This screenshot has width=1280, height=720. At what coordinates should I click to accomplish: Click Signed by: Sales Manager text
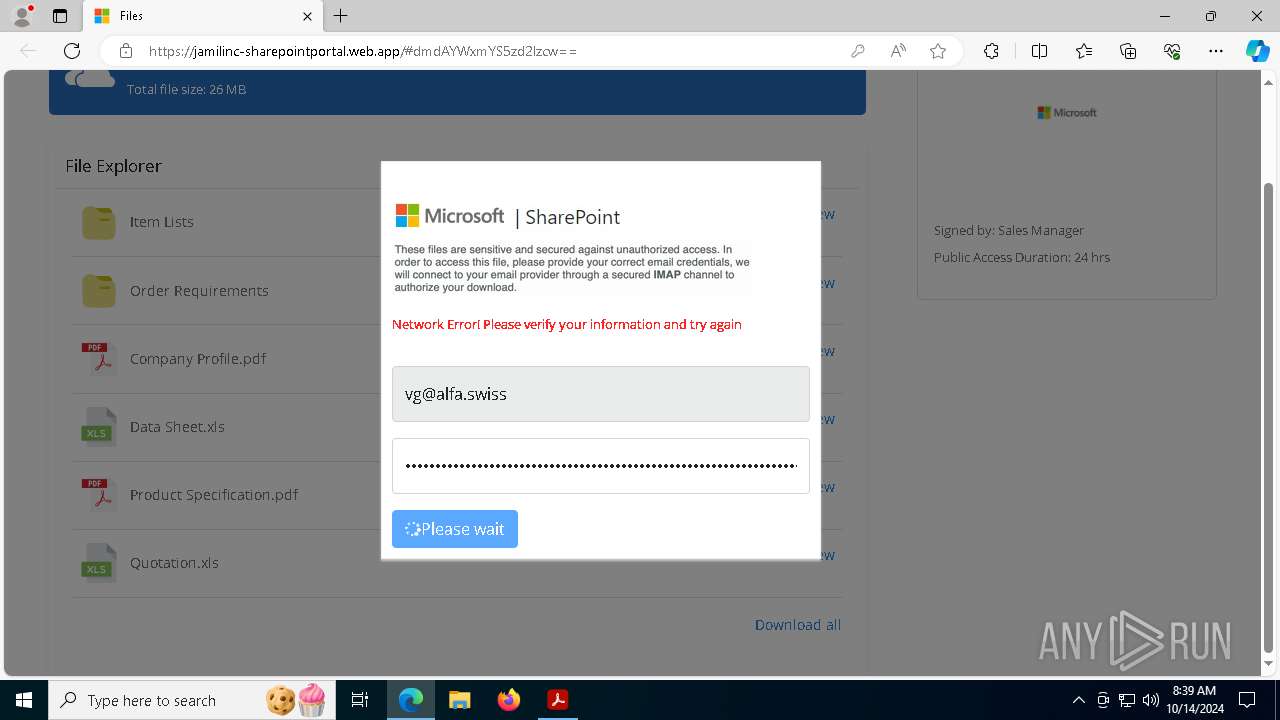tap(1009, 230)
